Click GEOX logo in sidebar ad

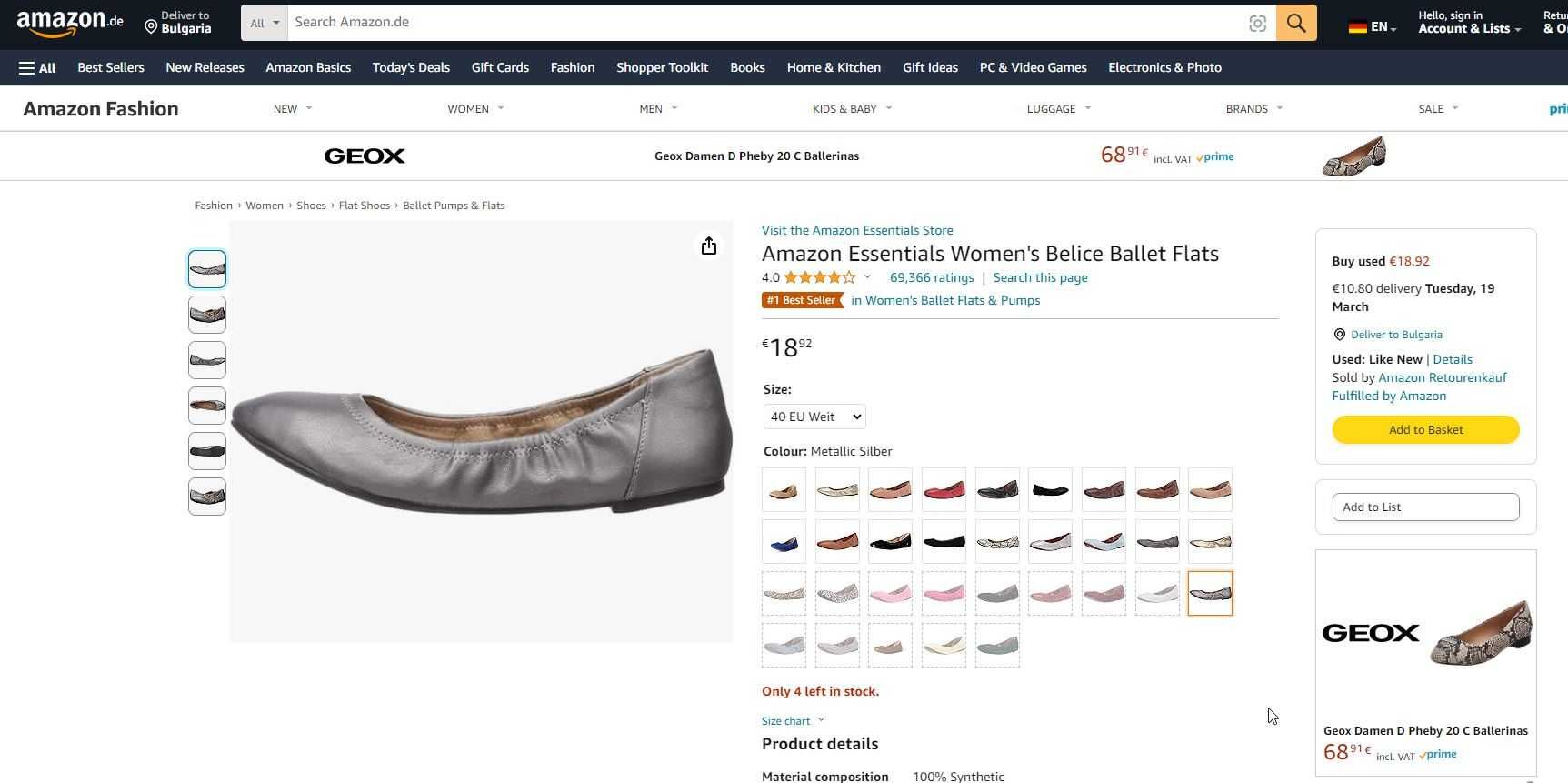(x=1371, y=633)
